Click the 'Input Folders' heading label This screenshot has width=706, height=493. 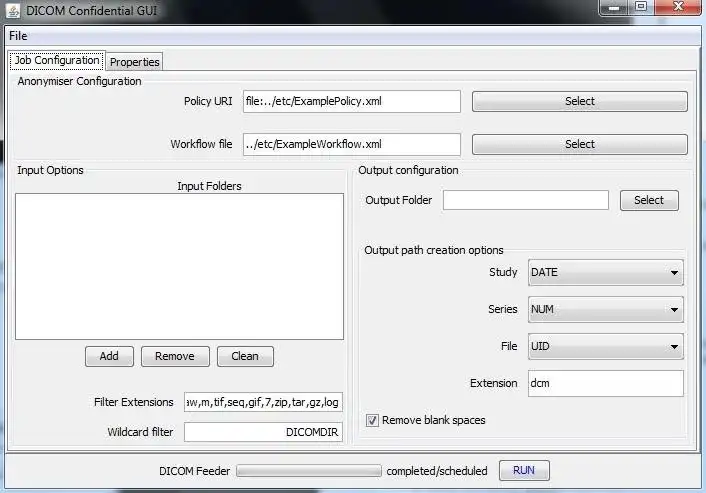coord(209,186)
